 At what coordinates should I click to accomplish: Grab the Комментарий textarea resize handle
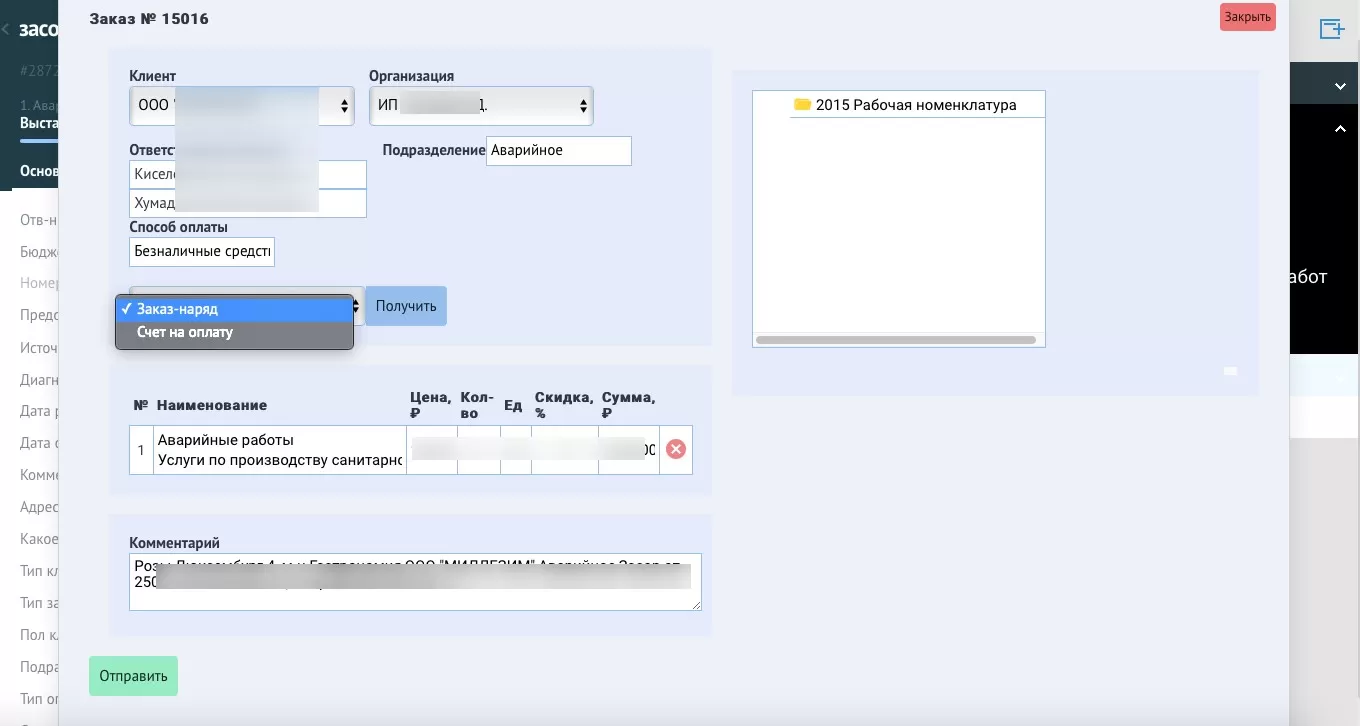696,605
